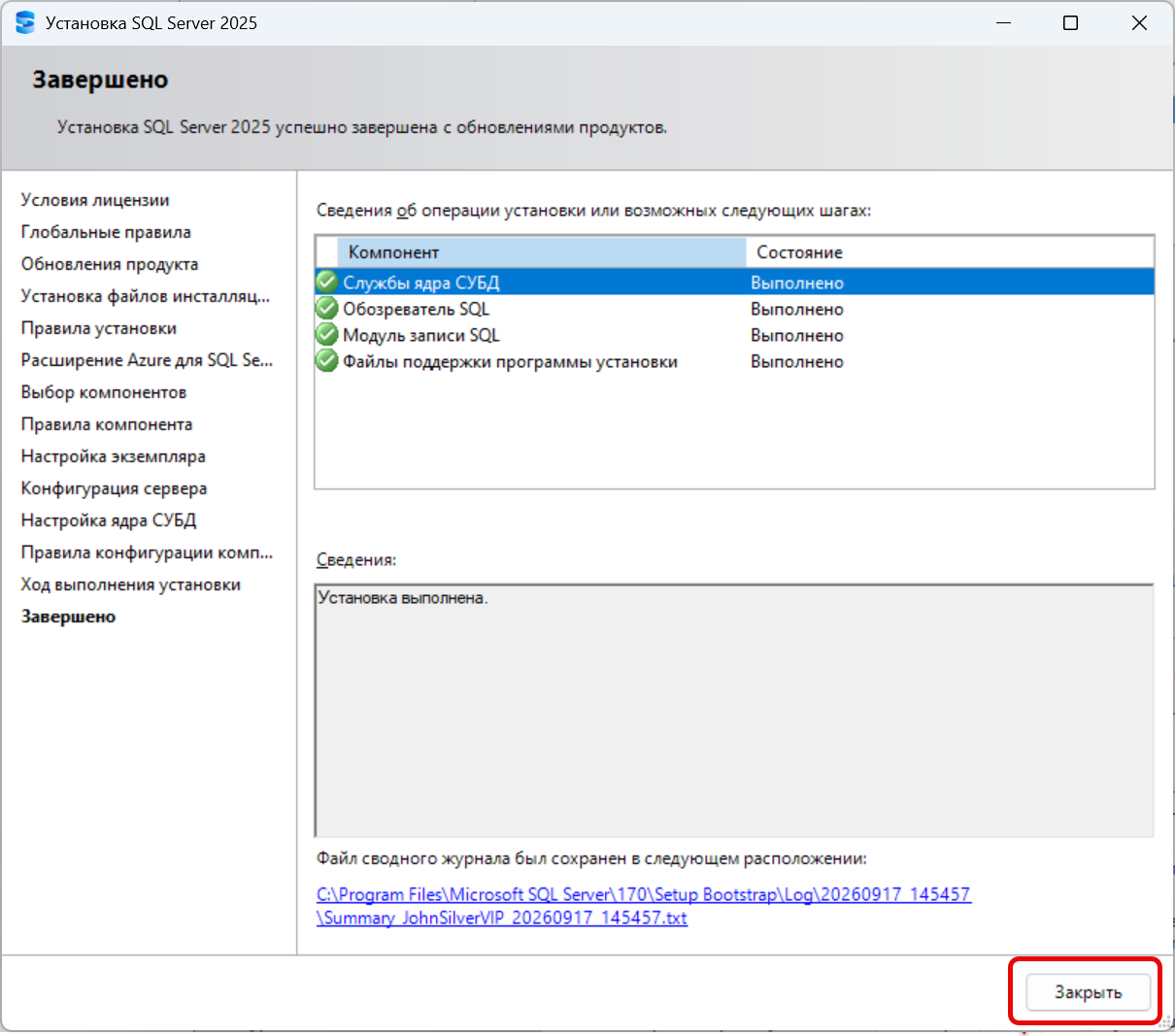Viewport: 1175px width, 1036px height.
Task: Click the Обновления продукта step
Action: 110,264
